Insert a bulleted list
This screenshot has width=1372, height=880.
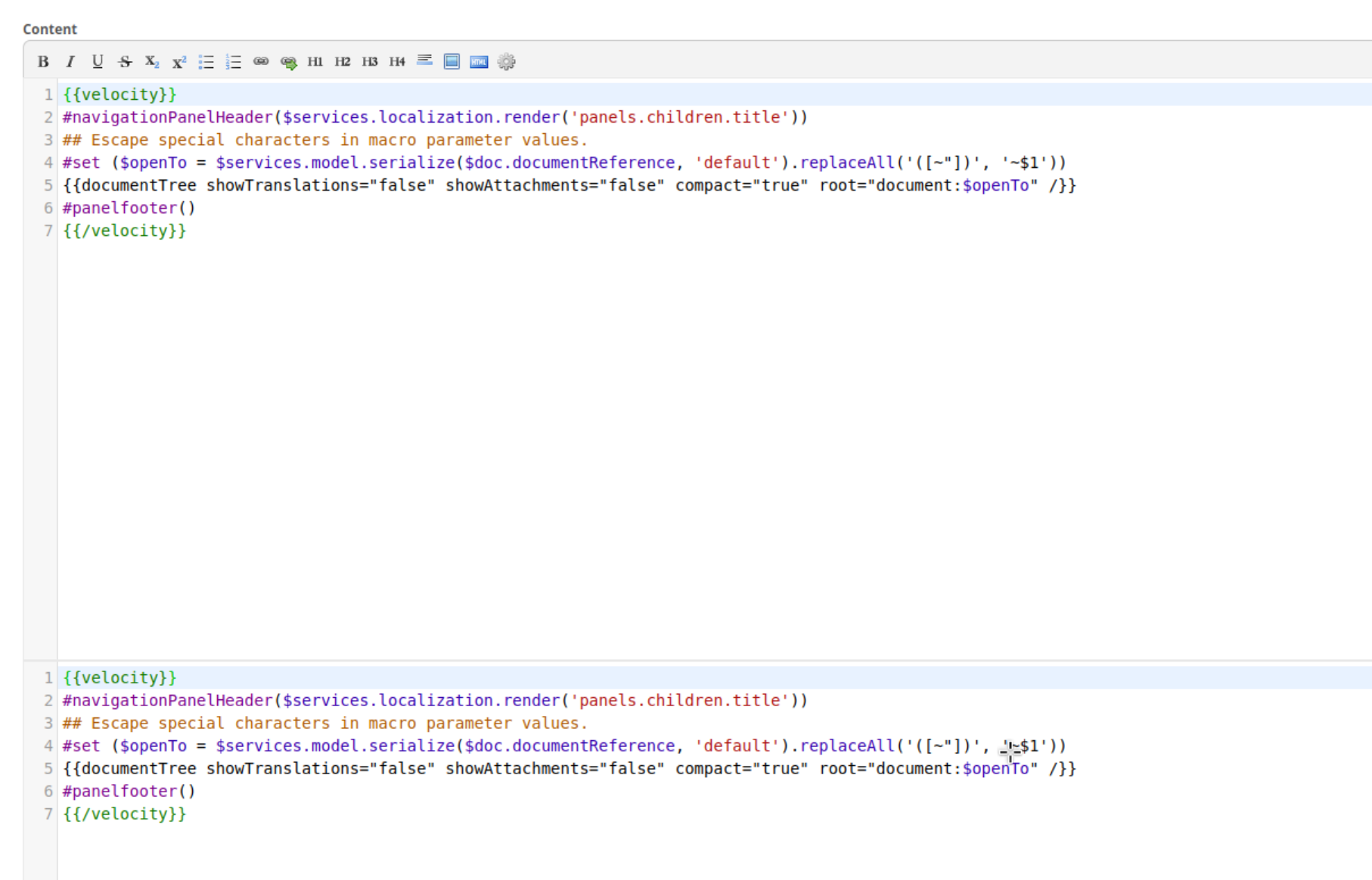[206, 62]
